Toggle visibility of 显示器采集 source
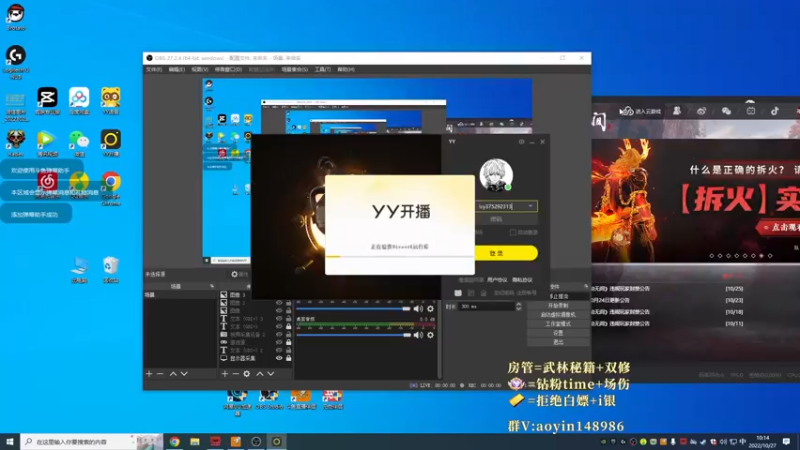 [x=279, y=358]
